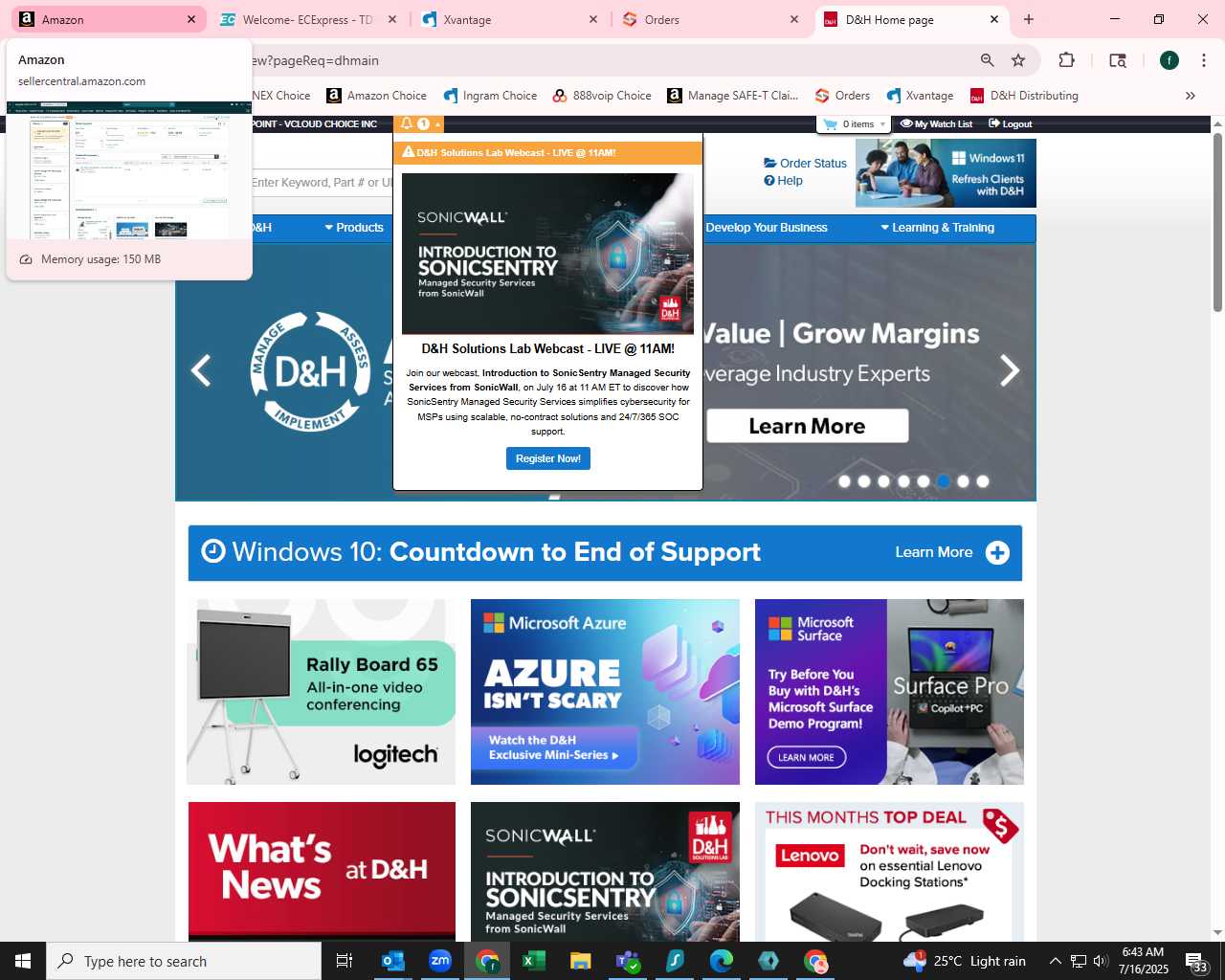Switch to the Xvantage browser tab

[x=509, y=19]
